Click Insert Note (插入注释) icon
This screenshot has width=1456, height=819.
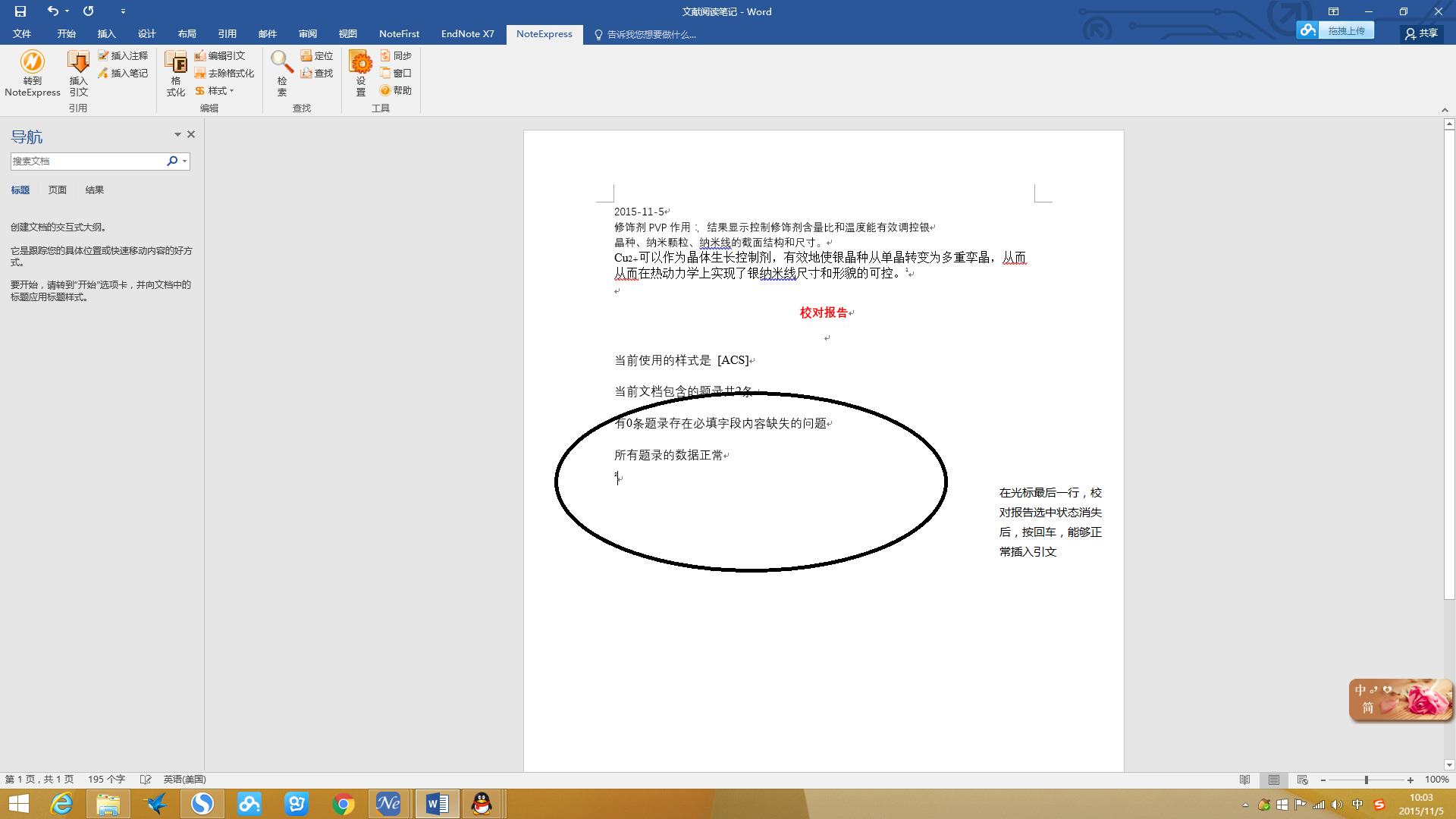coord(104,55)
